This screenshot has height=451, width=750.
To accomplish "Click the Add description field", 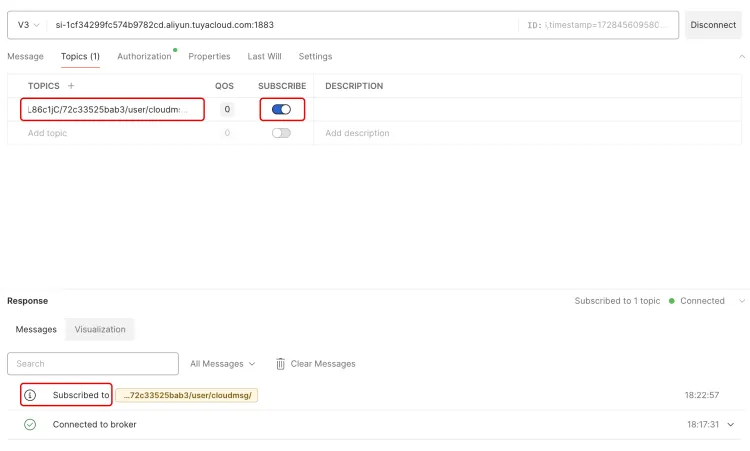I will (526, 133).
